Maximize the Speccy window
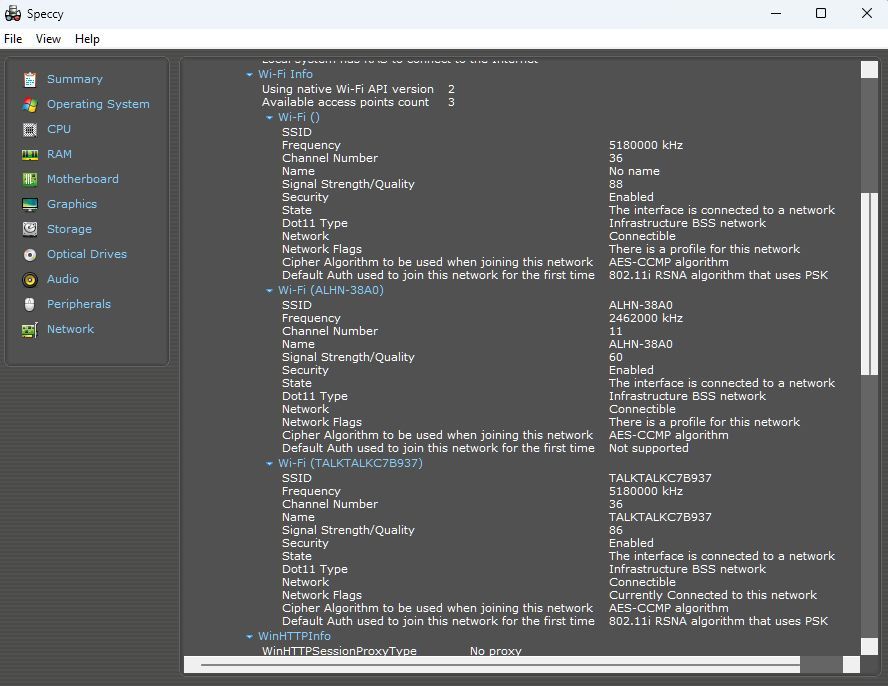Image resolution: width=888 pixels, height=686 pixels. [x=821, y=13]
